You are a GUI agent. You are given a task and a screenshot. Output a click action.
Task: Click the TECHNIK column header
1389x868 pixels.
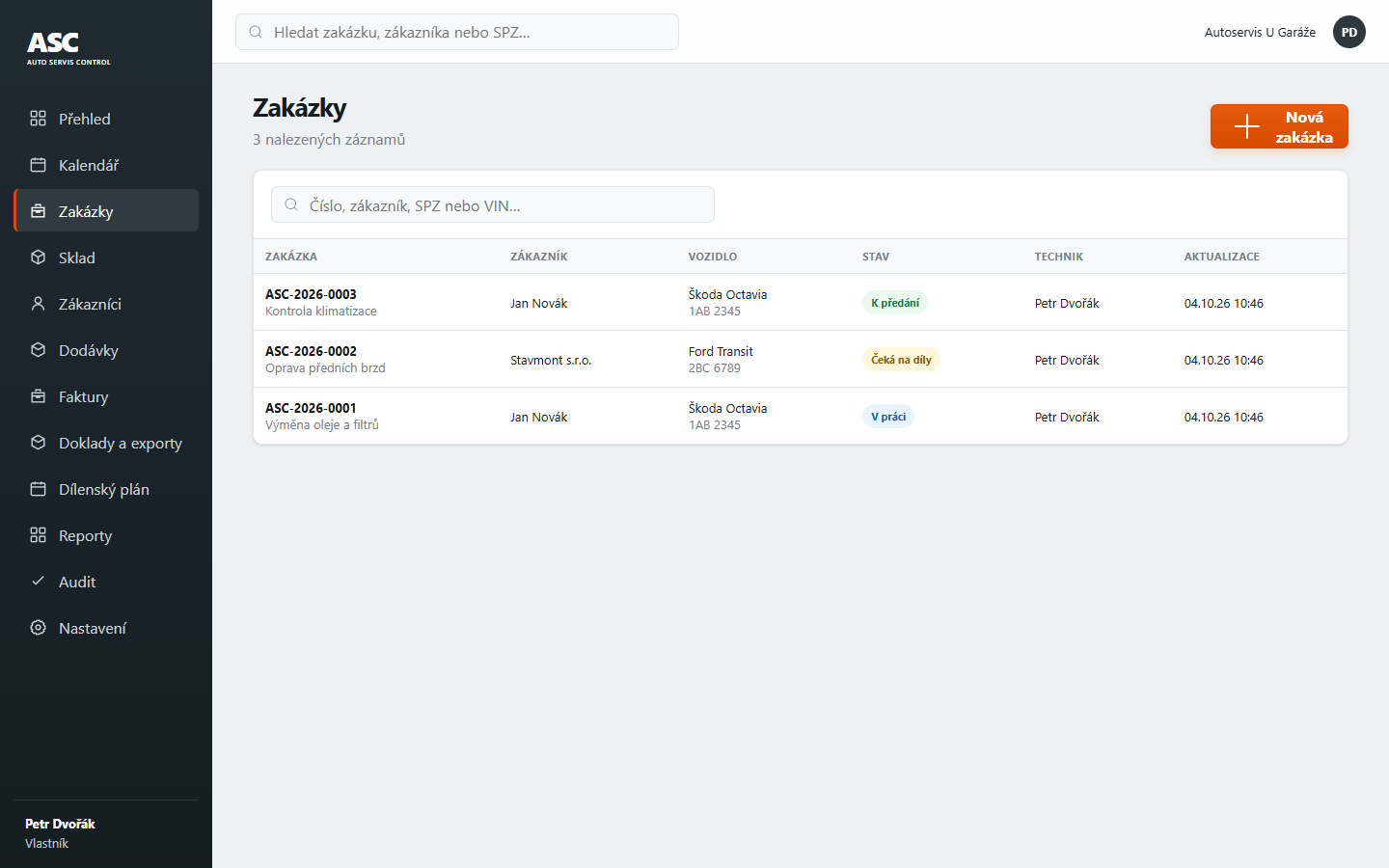[1059, 257]
